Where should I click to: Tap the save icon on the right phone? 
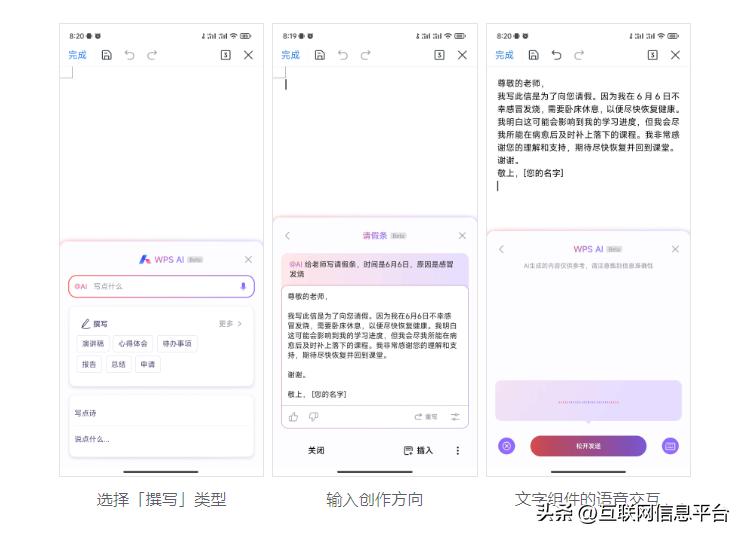(534, 55)
